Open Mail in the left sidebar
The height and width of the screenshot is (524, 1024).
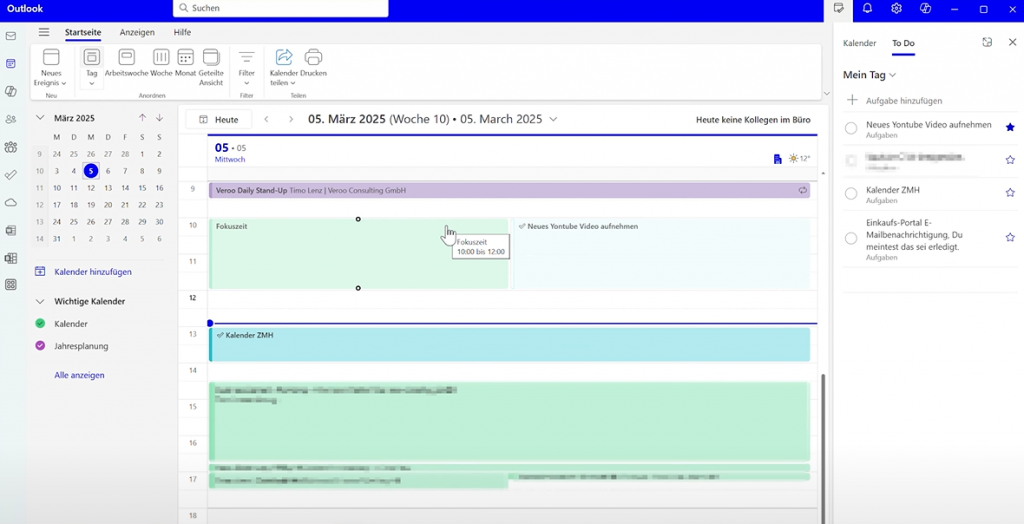(10, 36)
